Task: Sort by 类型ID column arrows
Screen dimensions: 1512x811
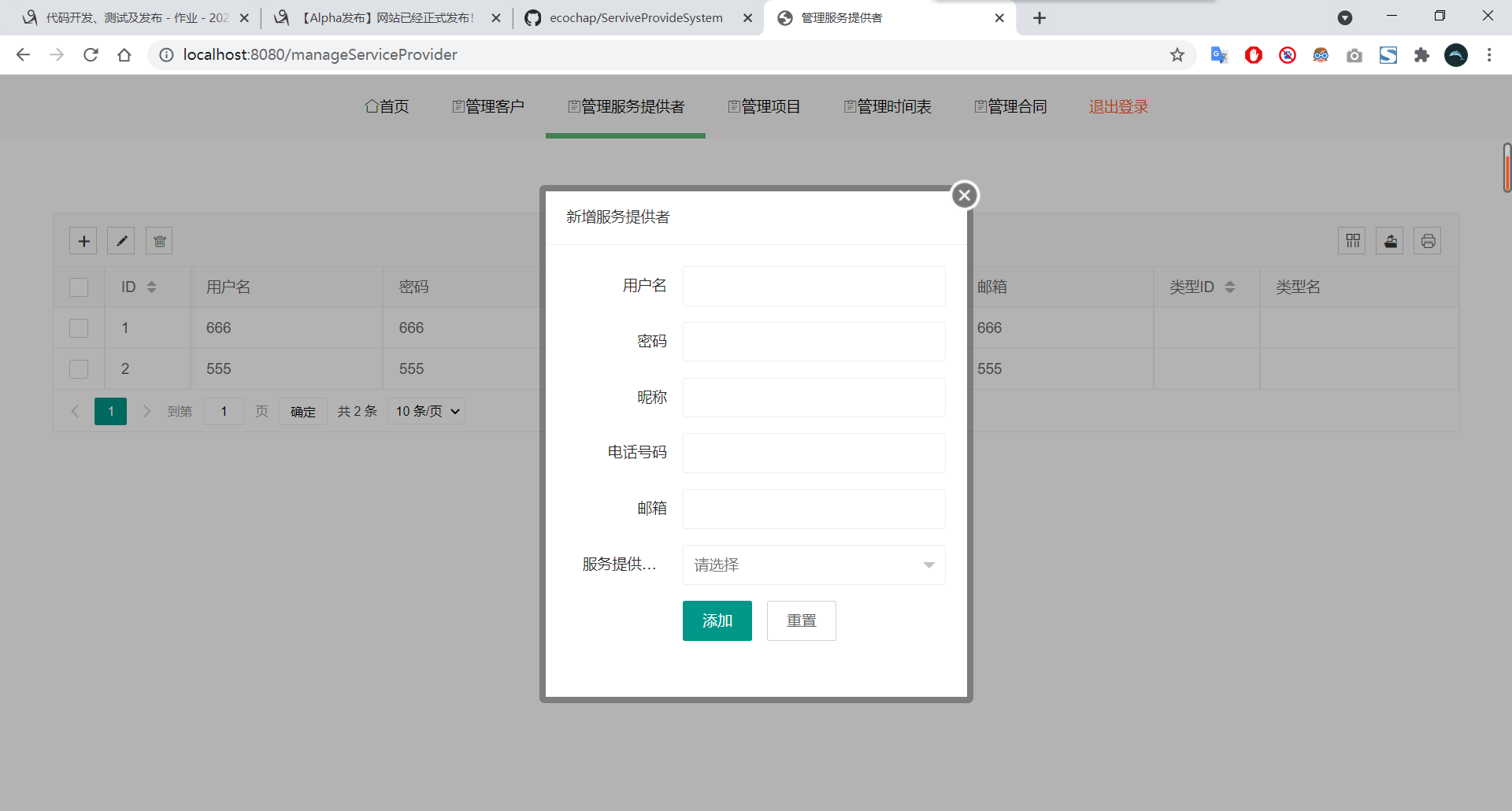Action: coord(1230,287)
